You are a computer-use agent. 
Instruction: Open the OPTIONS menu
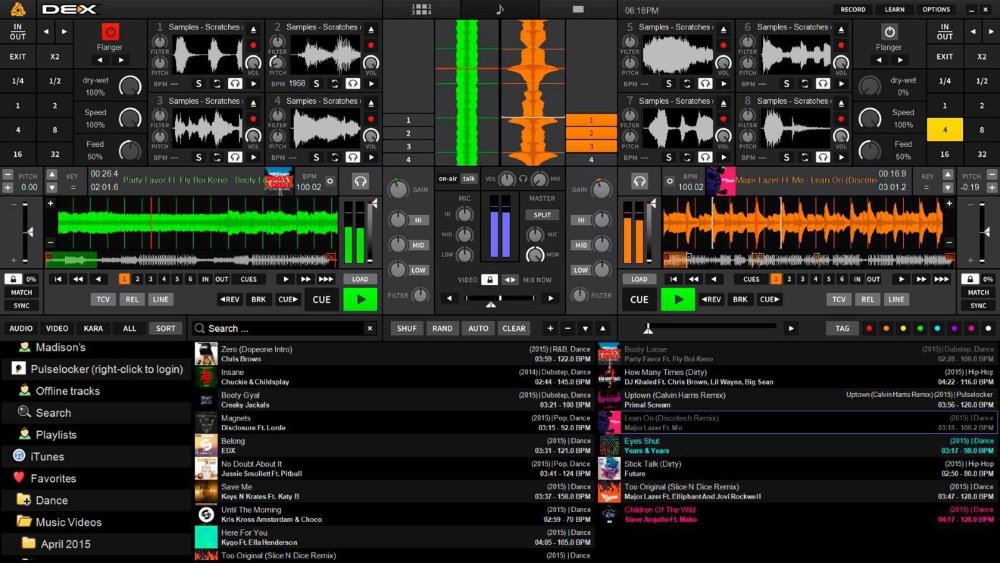click(936, 9)
